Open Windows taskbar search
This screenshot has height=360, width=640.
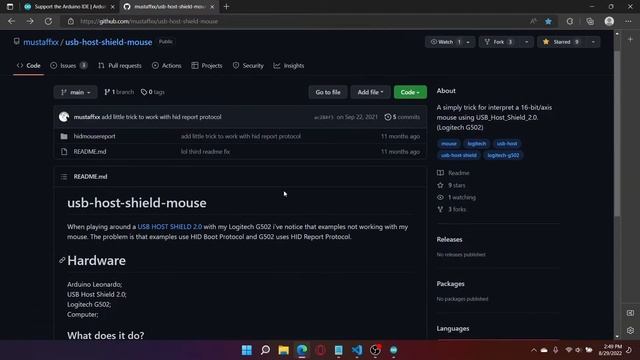coord(265,350)
